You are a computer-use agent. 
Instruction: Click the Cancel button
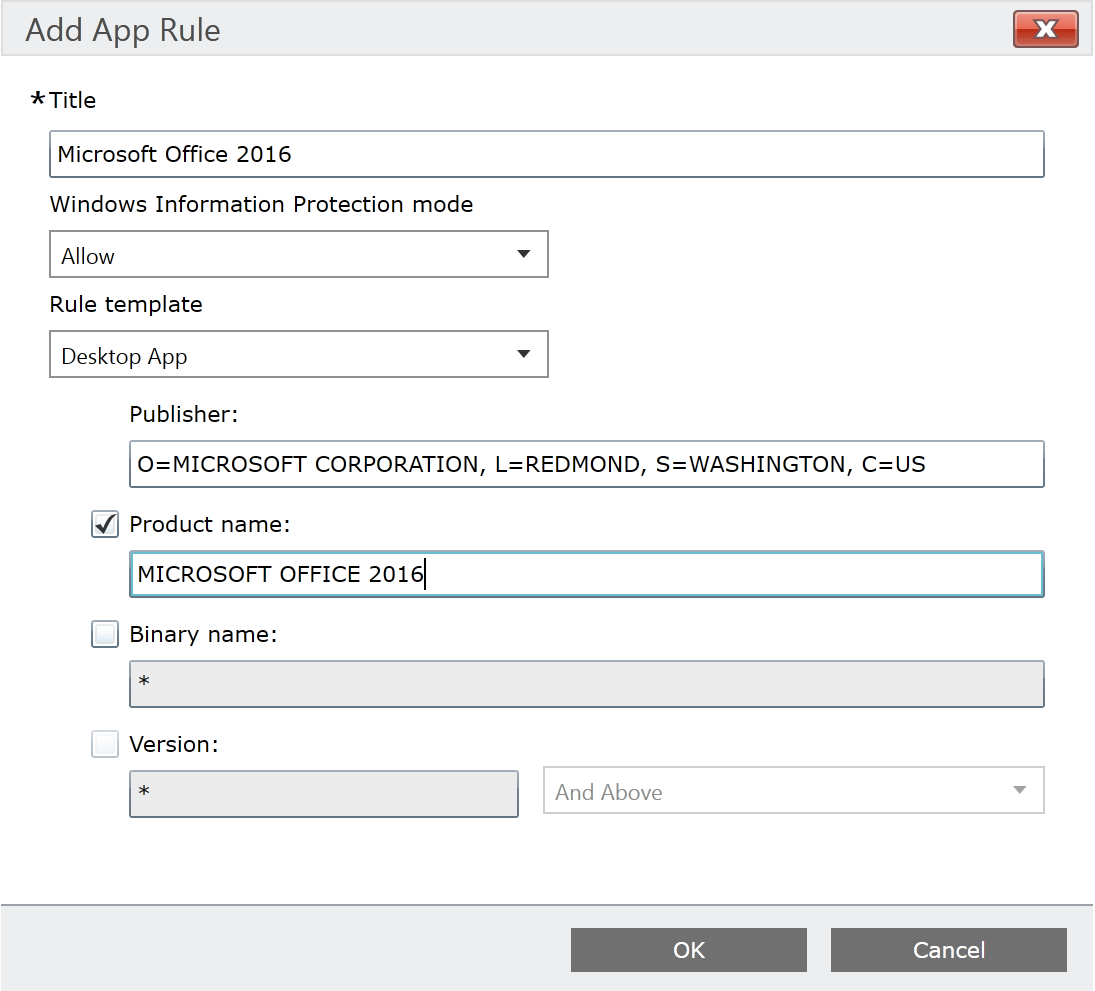[948, 950]
